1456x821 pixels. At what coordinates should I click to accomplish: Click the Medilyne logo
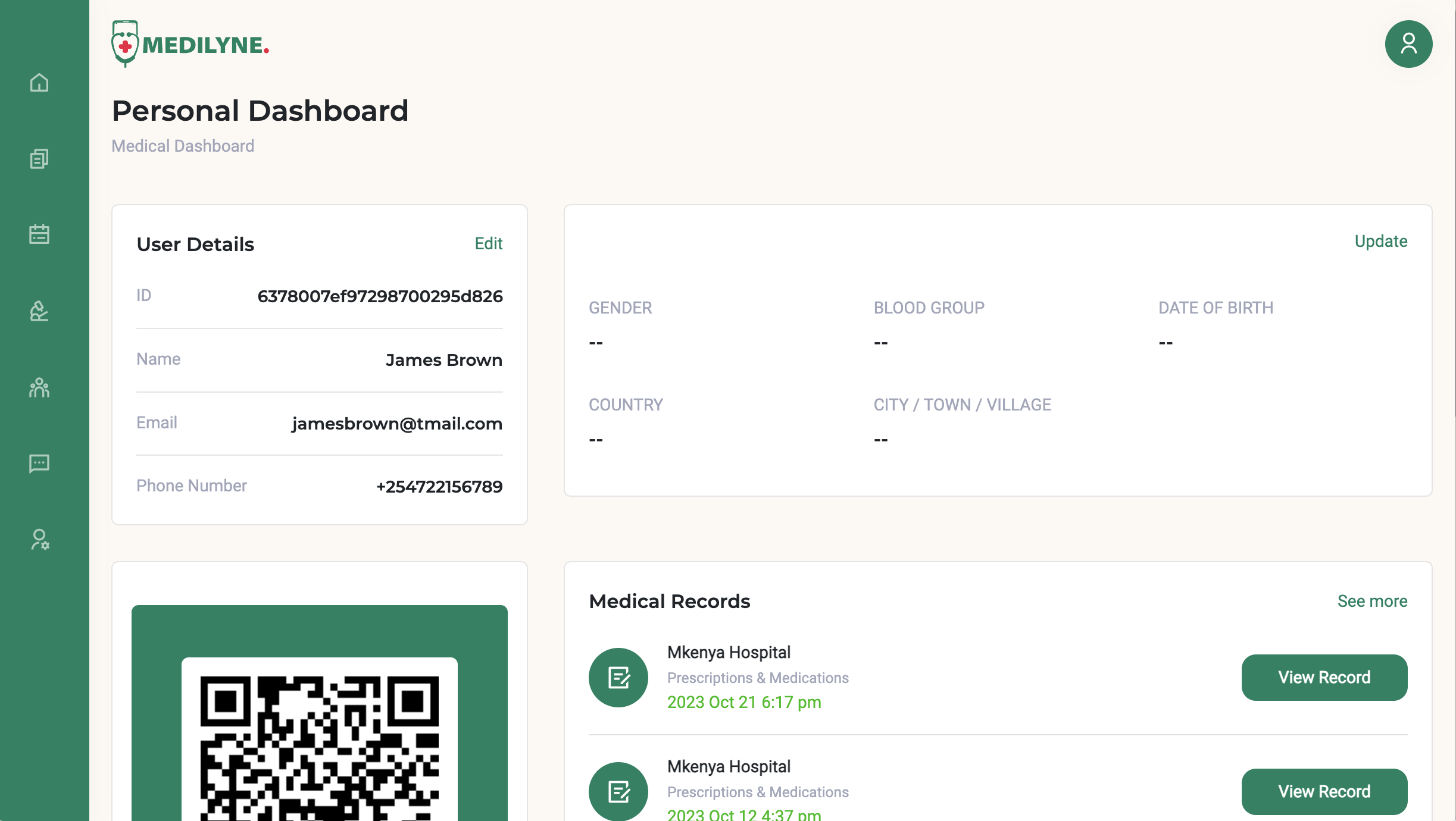[x=190, y=45]
